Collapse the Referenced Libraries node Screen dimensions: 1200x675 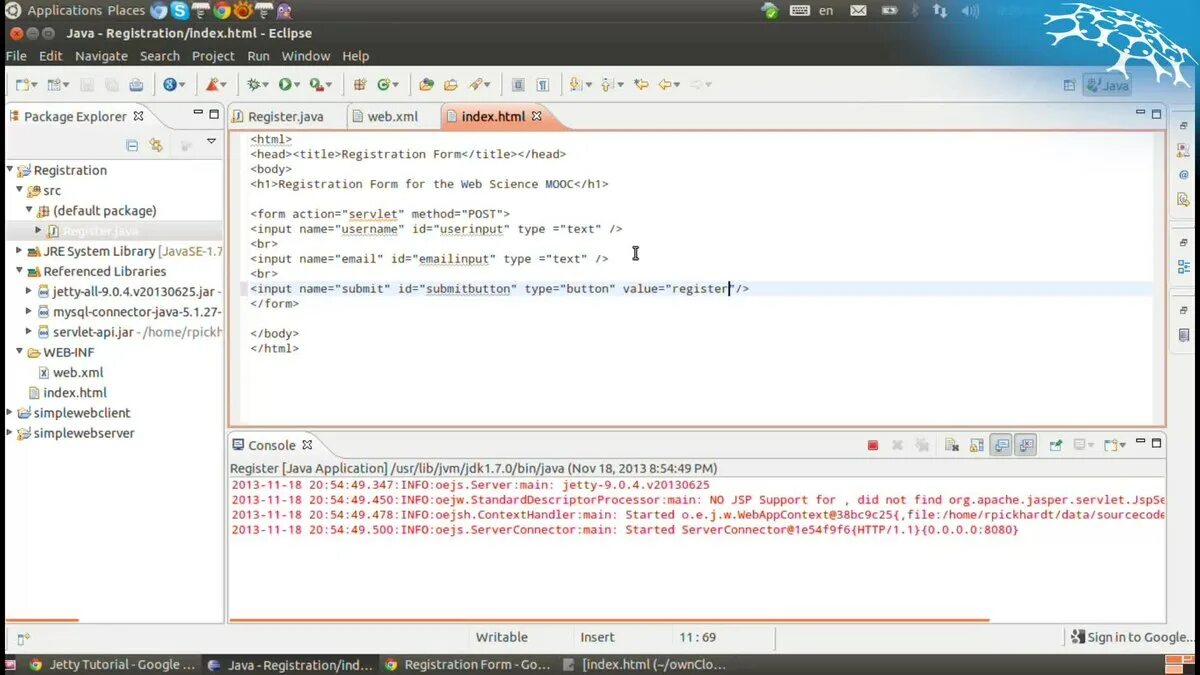[19, 270]
